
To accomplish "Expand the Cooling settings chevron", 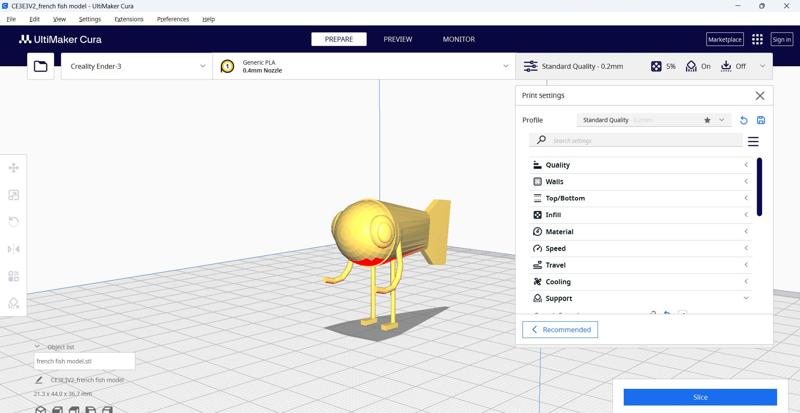I will [746, 281].
